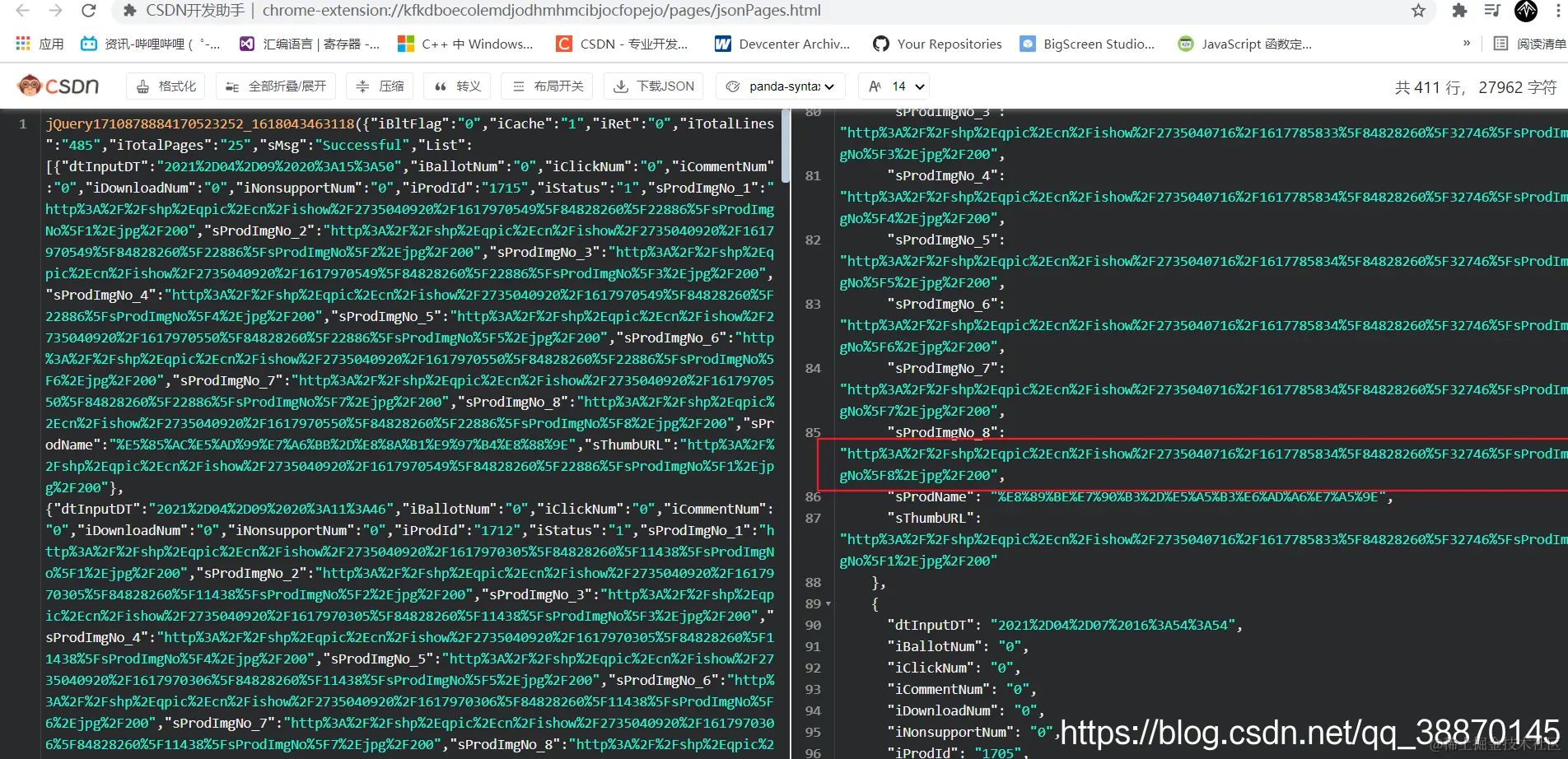The image size is (1568, 759).
Task: Open the Your Repositories GitHub bookmark
Action: tap(938, 44)
